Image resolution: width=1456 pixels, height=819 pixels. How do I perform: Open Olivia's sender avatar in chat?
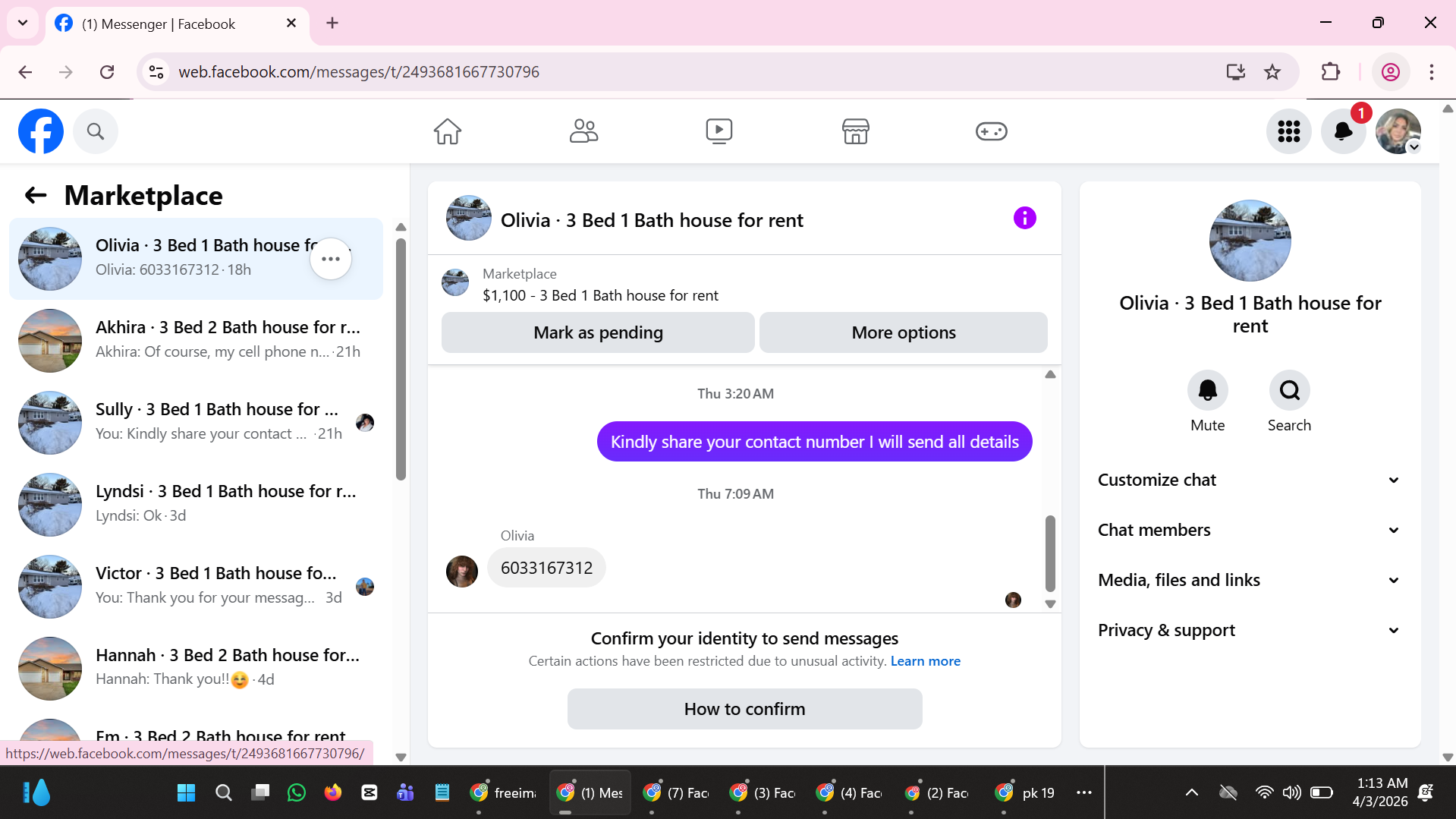462,571
